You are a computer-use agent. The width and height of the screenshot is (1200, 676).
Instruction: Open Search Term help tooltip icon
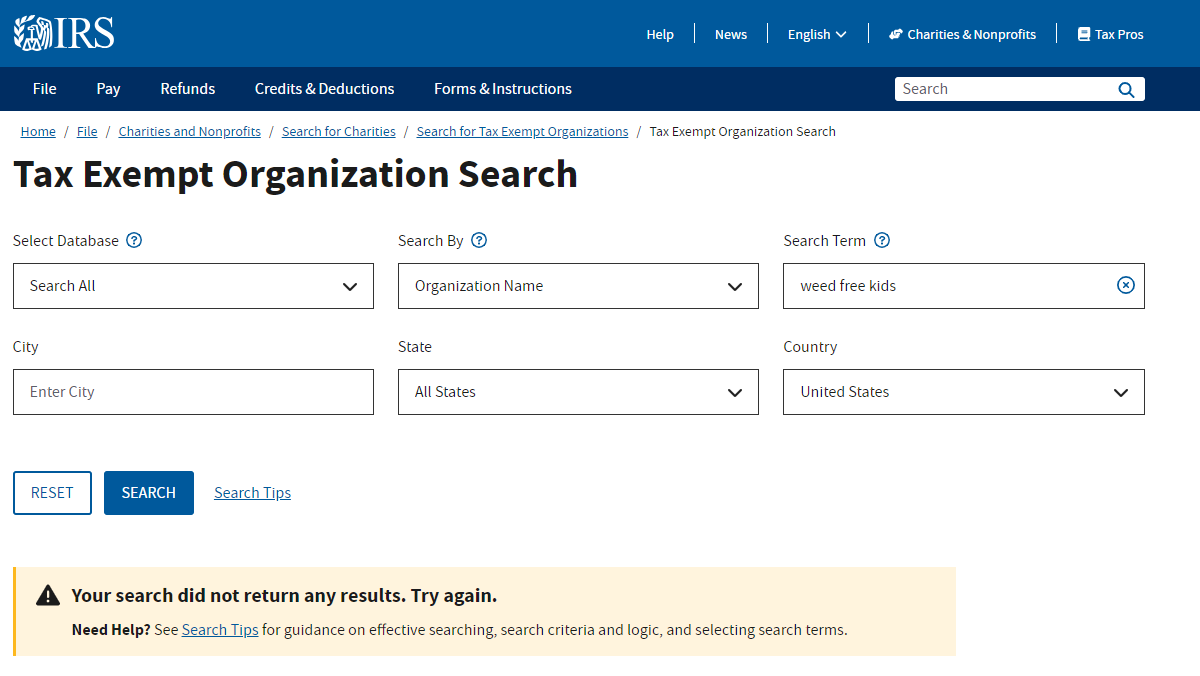881,240
